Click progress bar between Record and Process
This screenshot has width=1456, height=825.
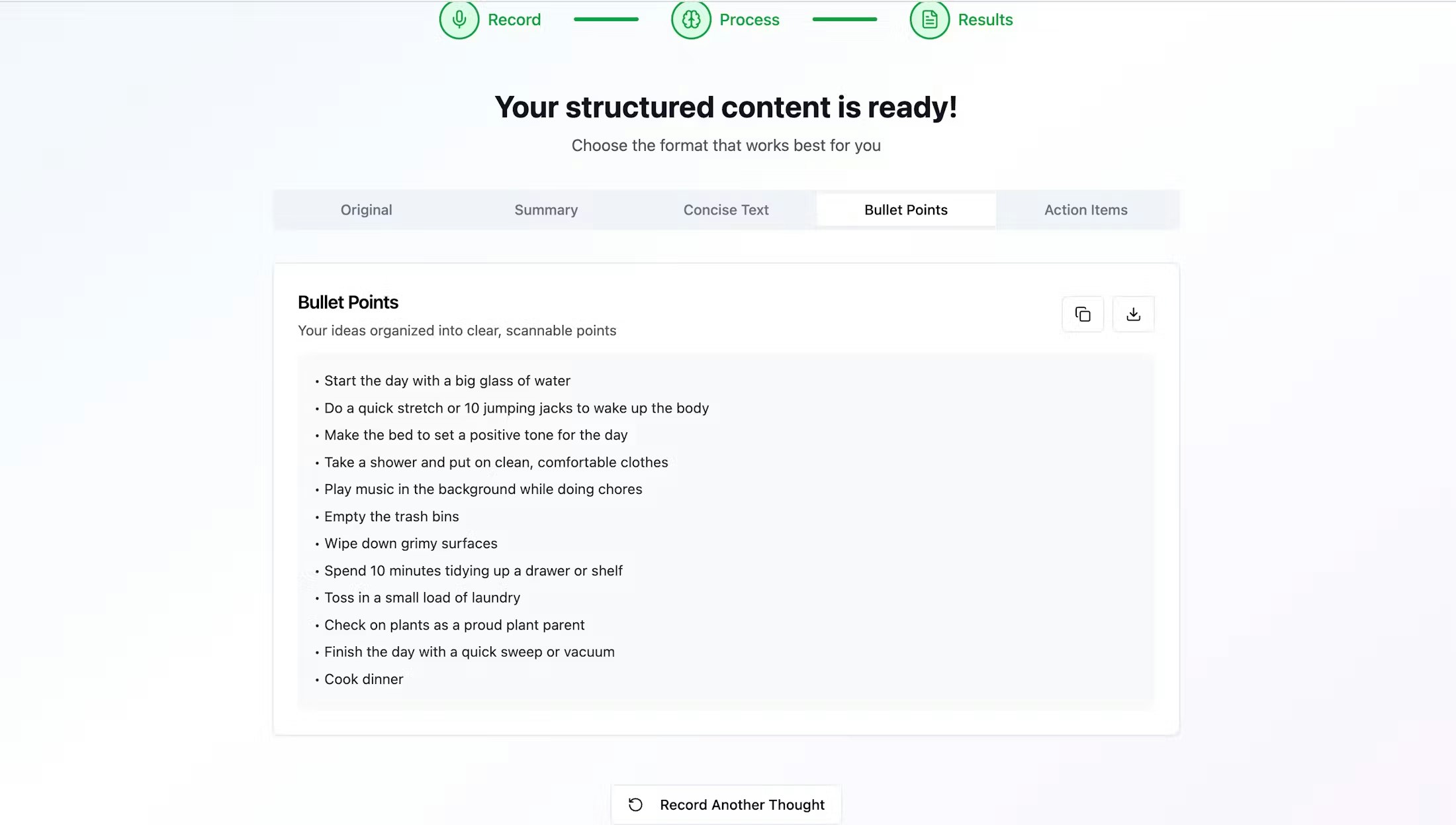606,19
